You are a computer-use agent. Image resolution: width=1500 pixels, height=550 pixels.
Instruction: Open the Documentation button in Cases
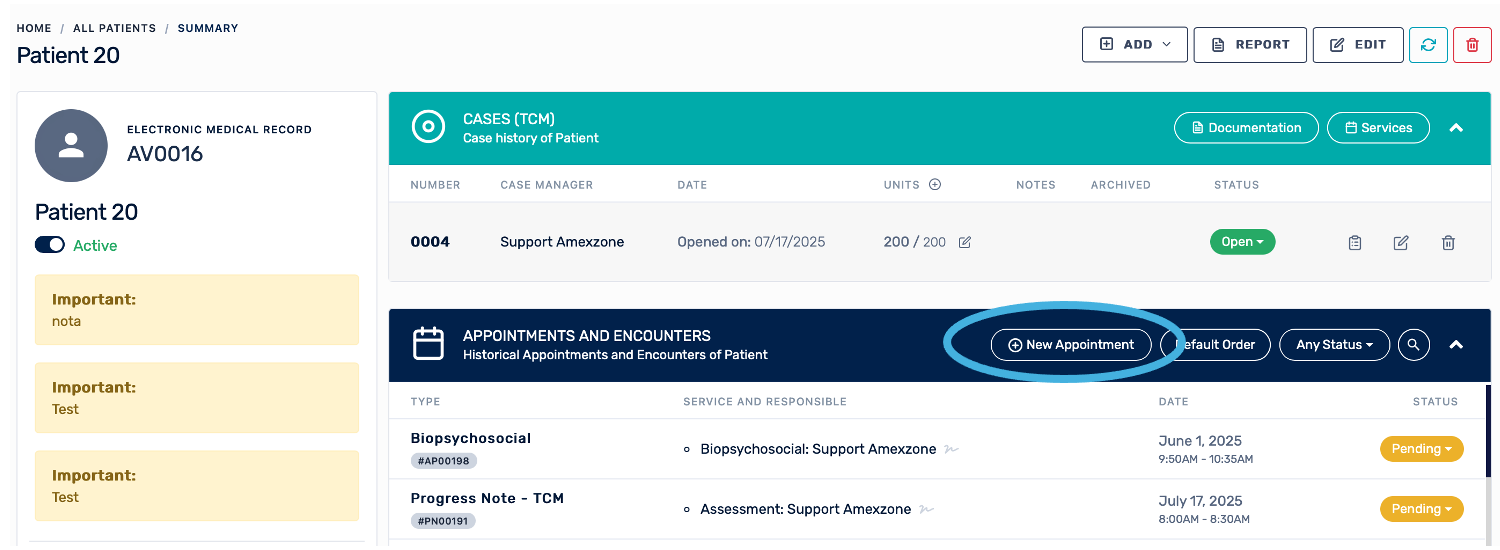point(1245,128)
